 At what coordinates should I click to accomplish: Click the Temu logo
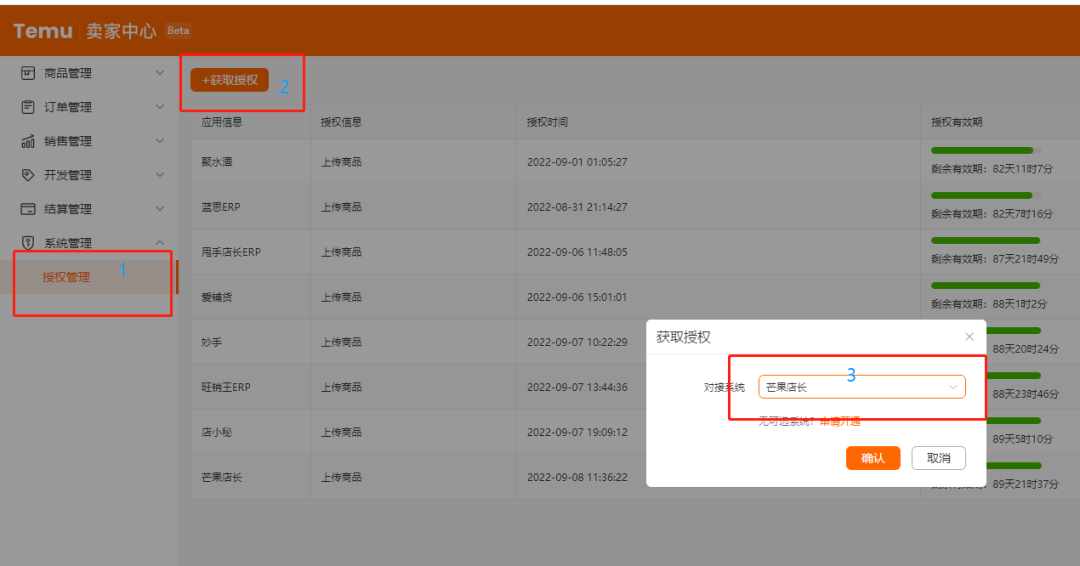(43, 31)
